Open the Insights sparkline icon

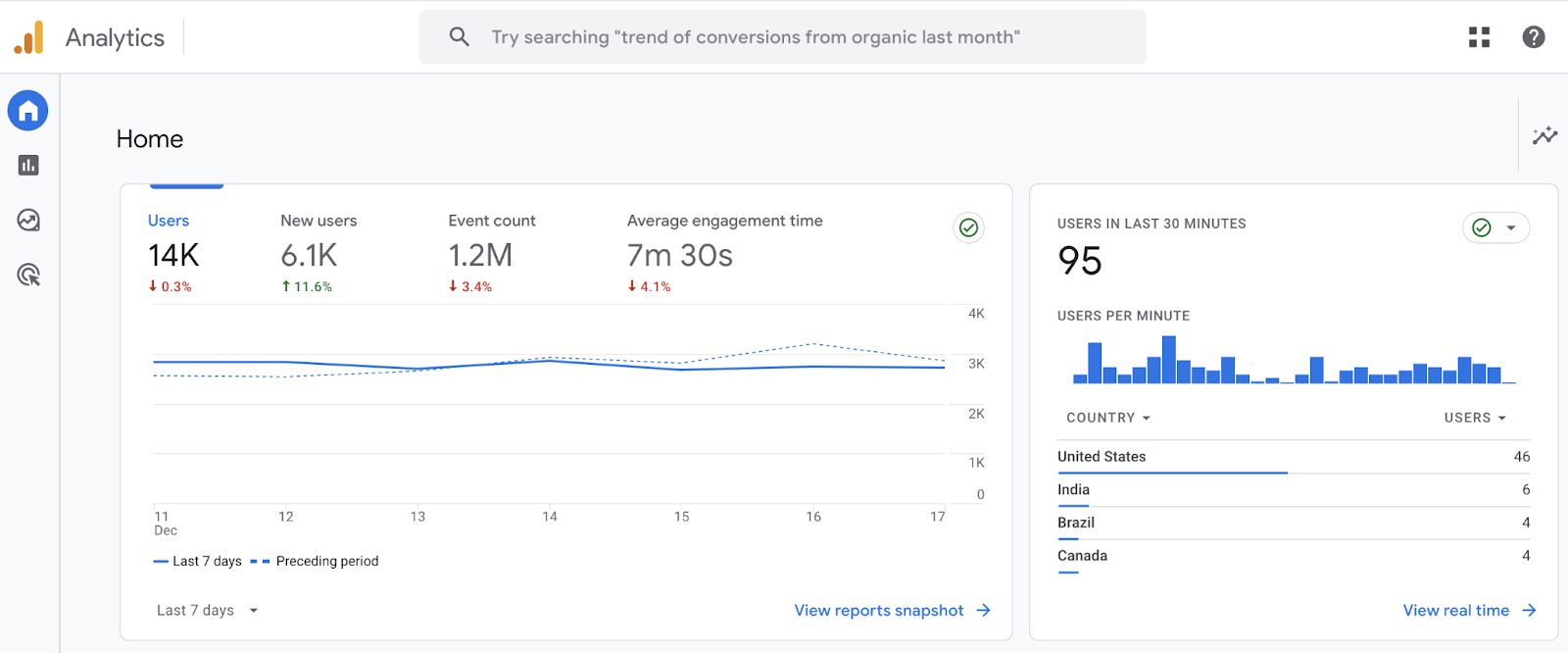pos(1544,136)
